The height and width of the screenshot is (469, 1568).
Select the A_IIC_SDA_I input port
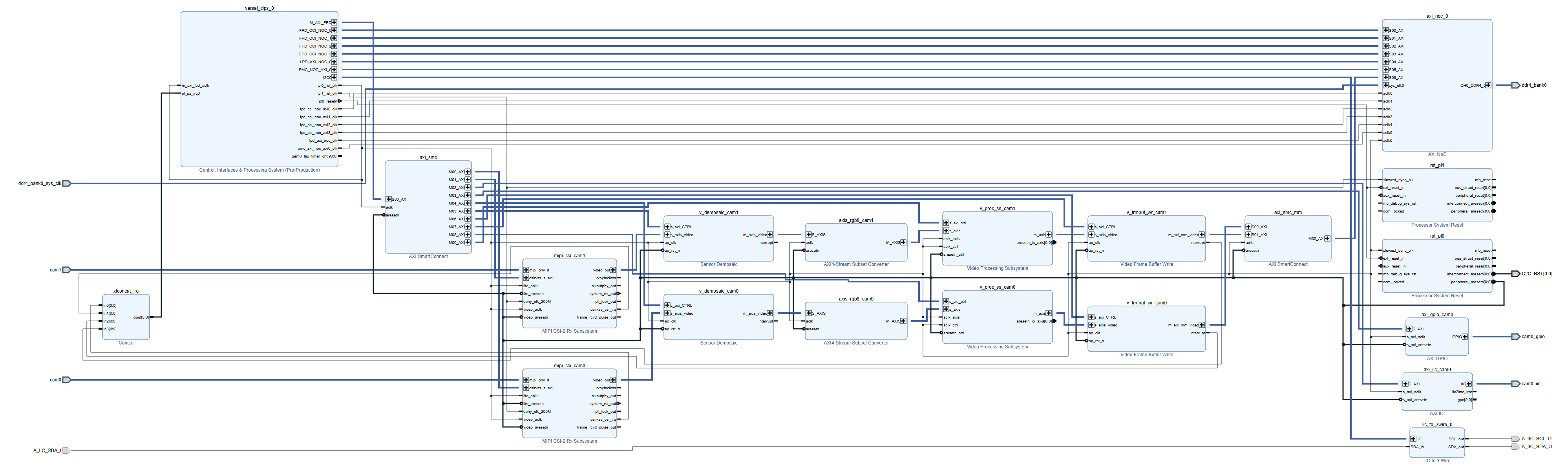pyautogui.click(x=67, y=451)
